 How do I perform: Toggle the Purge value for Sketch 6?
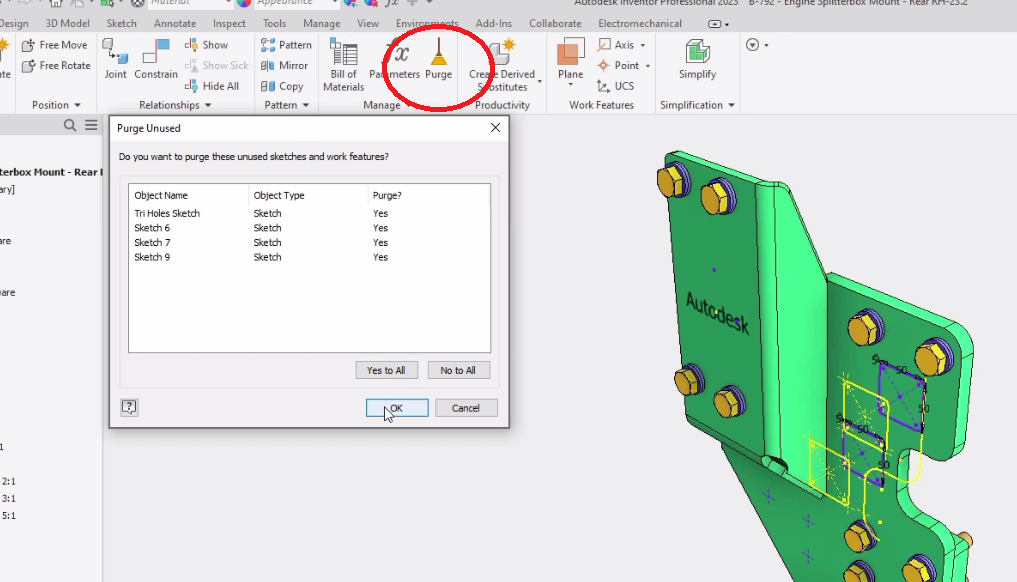380,228
